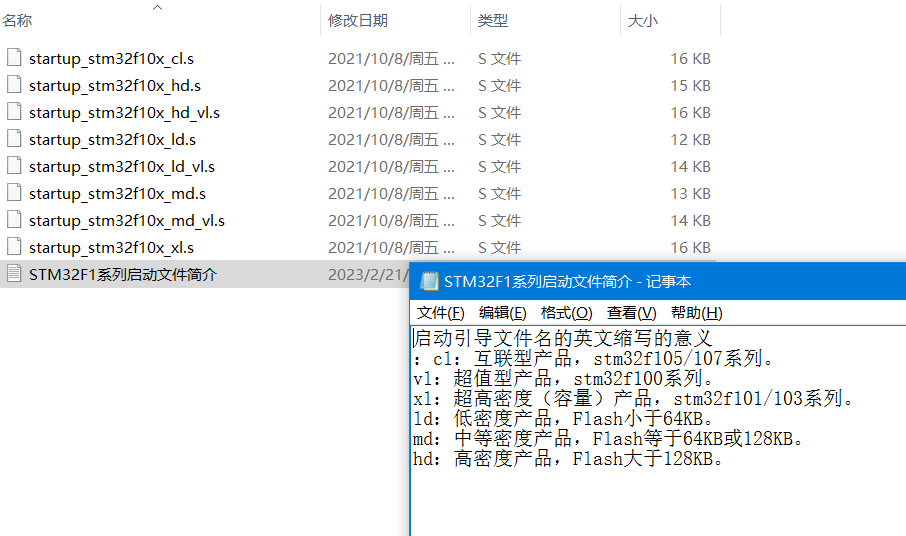This screenshot has height=536, width=906.
Task: Select file name startup_stm32f10x_xl.s
Action: coord(112,248)
